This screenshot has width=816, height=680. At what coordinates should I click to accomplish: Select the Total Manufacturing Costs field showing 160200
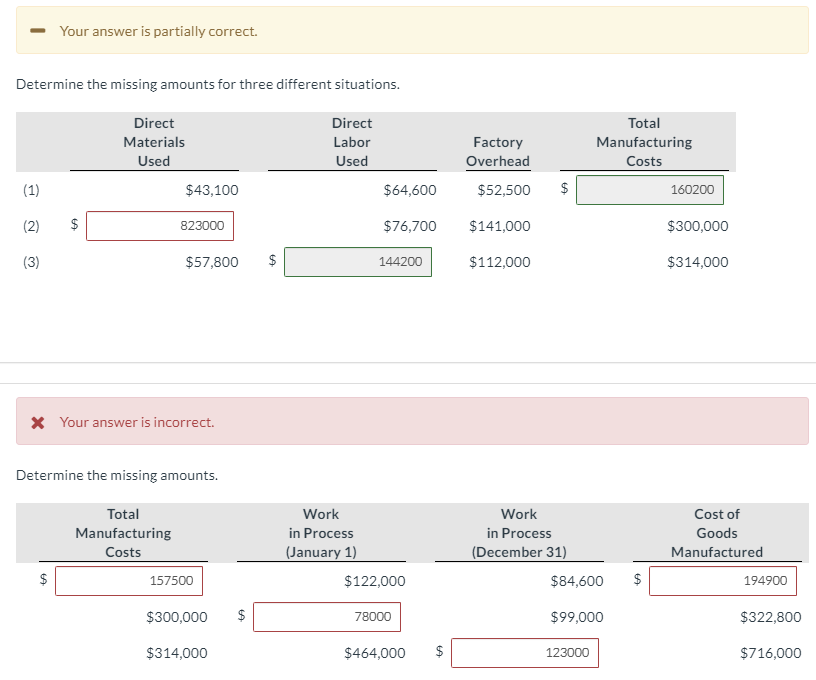point(649,190)
